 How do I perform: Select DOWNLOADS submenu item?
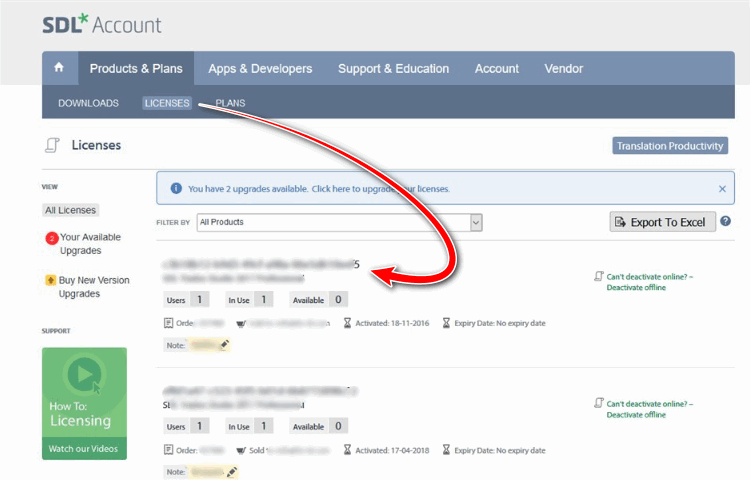click(x=88, y=103)
